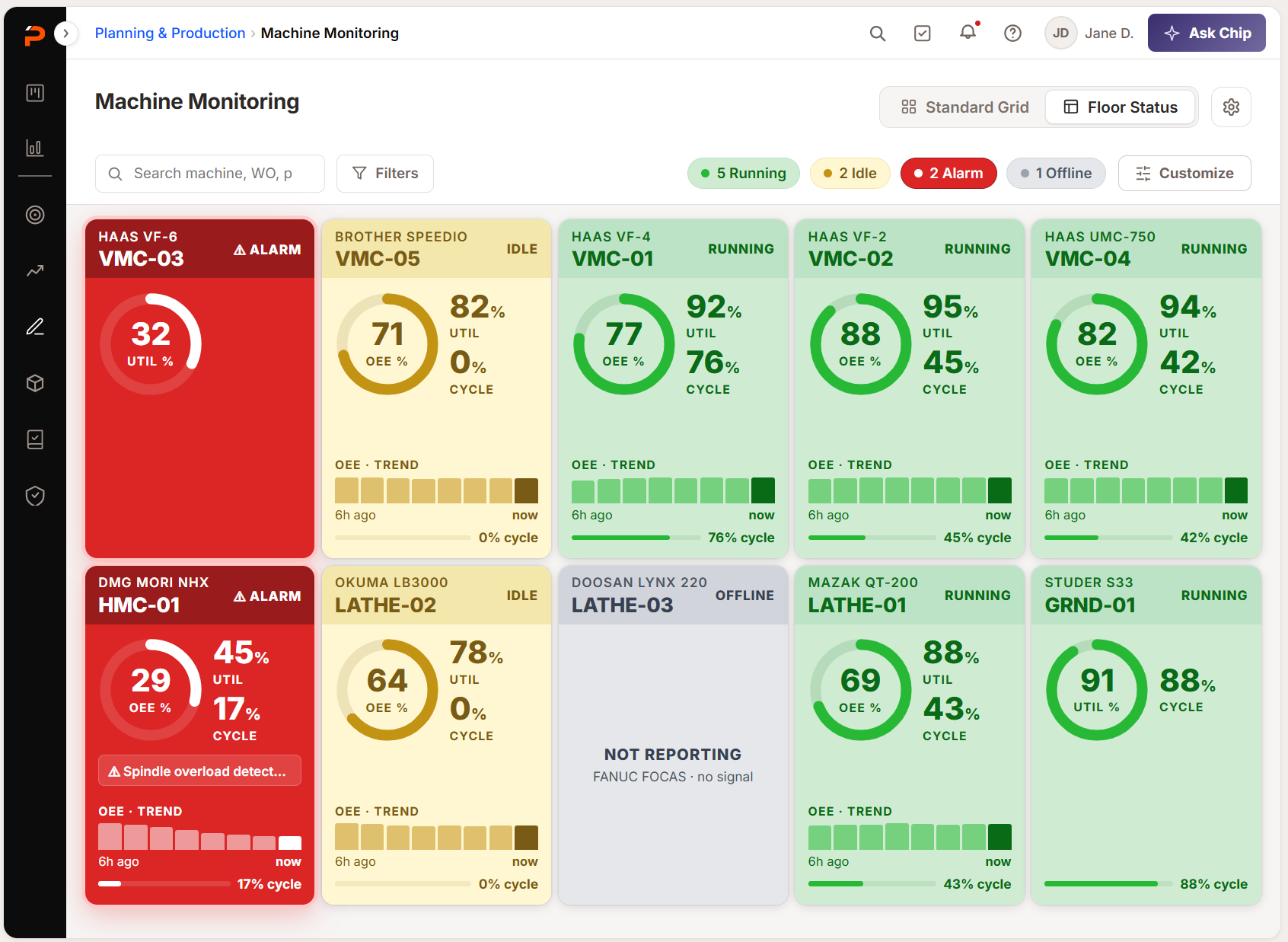Screen dimensions: 1288x942
Task: Toggle the 5 Running status filter
Action: [x=743, y=174]
